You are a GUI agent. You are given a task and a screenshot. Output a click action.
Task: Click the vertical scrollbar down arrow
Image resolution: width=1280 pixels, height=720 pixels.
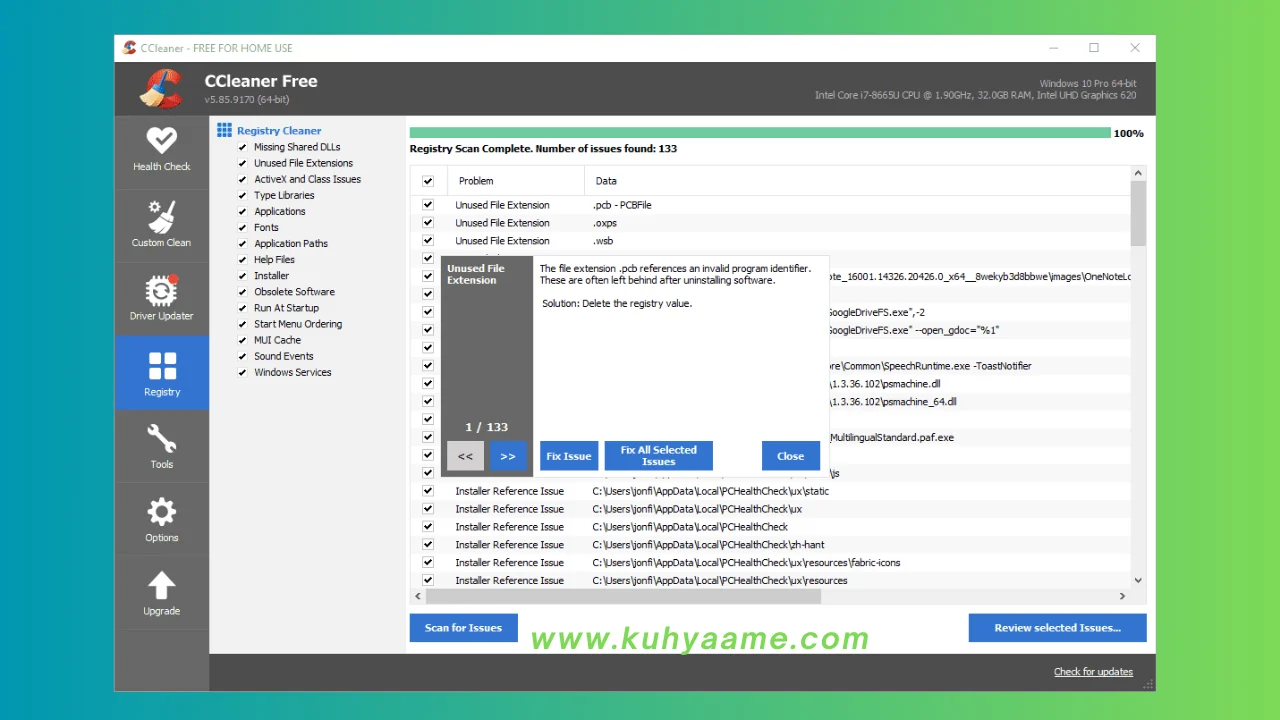coord(1138,580)
